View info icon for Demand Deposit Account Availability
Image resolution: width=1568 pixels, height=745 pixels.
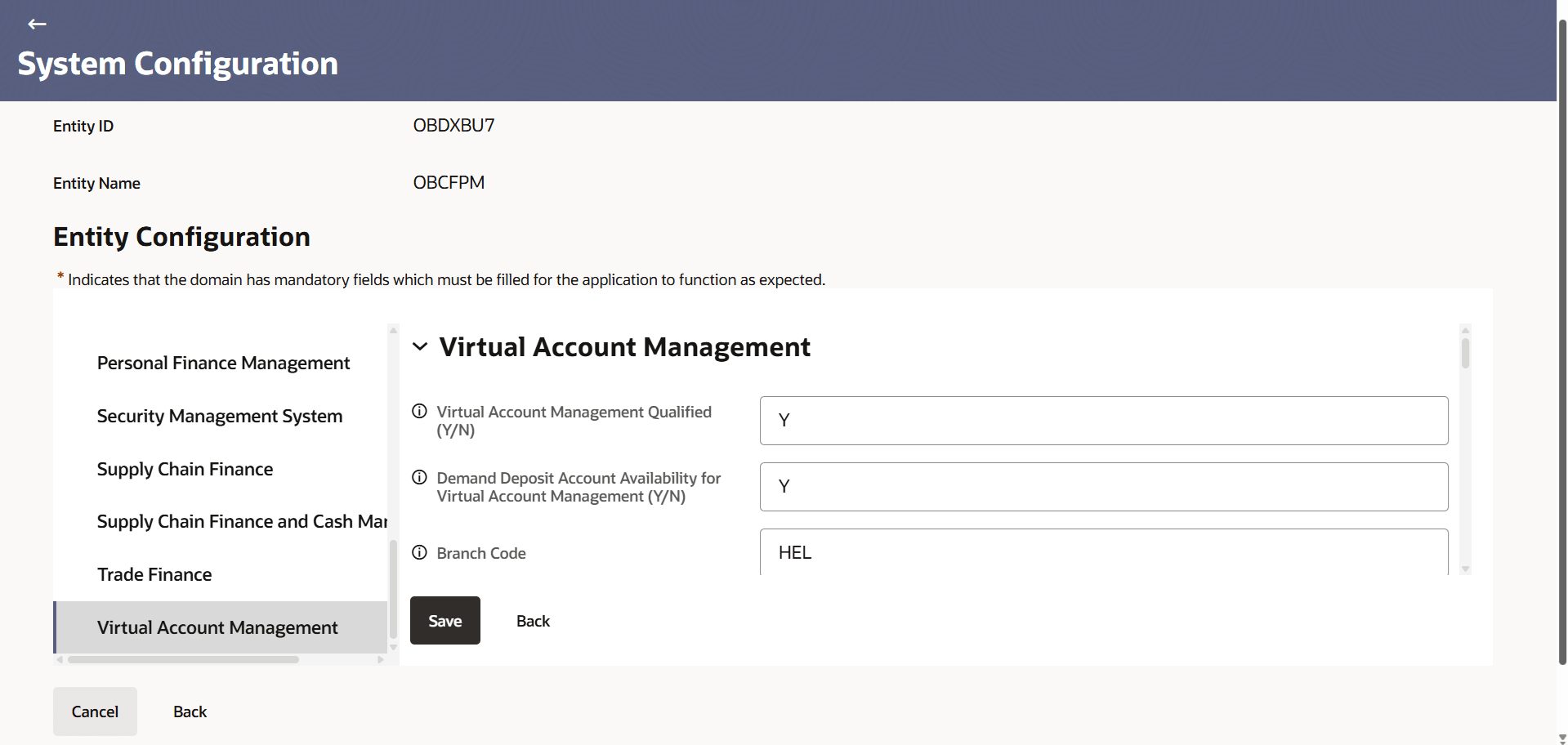point(419,477)
